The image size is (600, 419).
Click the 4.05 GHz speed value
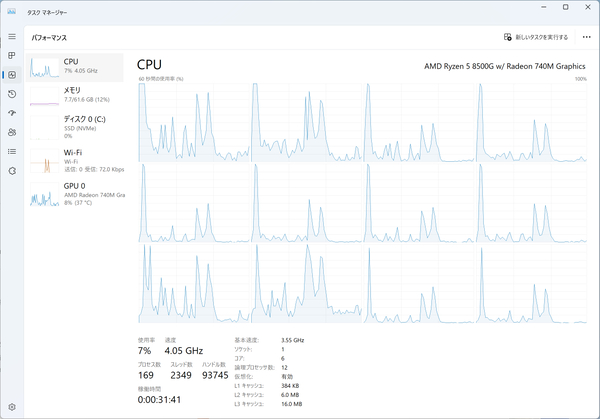[x=184, y=351]
